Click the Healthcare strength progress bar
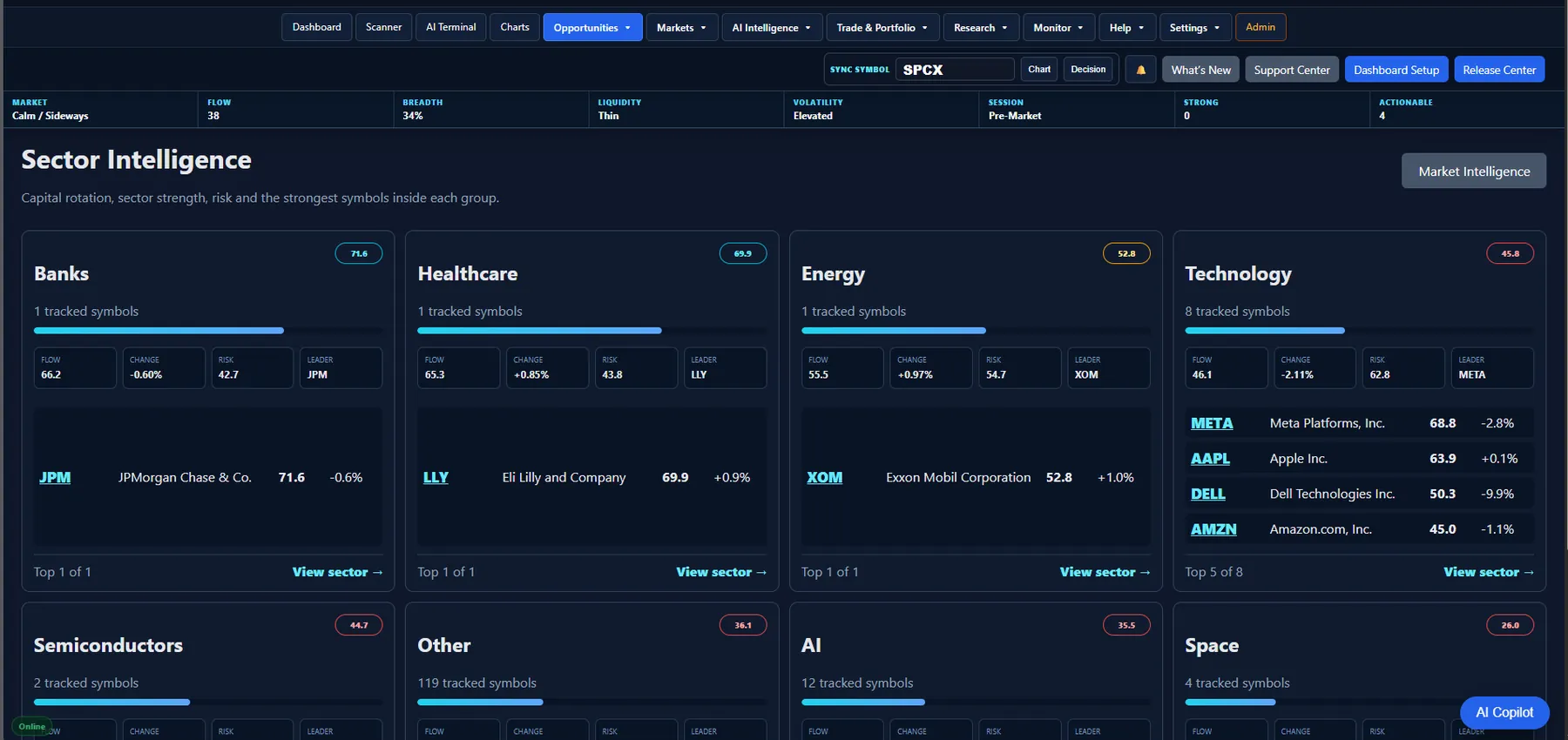The width and height of the screenshot is (1568, 740). [x=592, y=331]
